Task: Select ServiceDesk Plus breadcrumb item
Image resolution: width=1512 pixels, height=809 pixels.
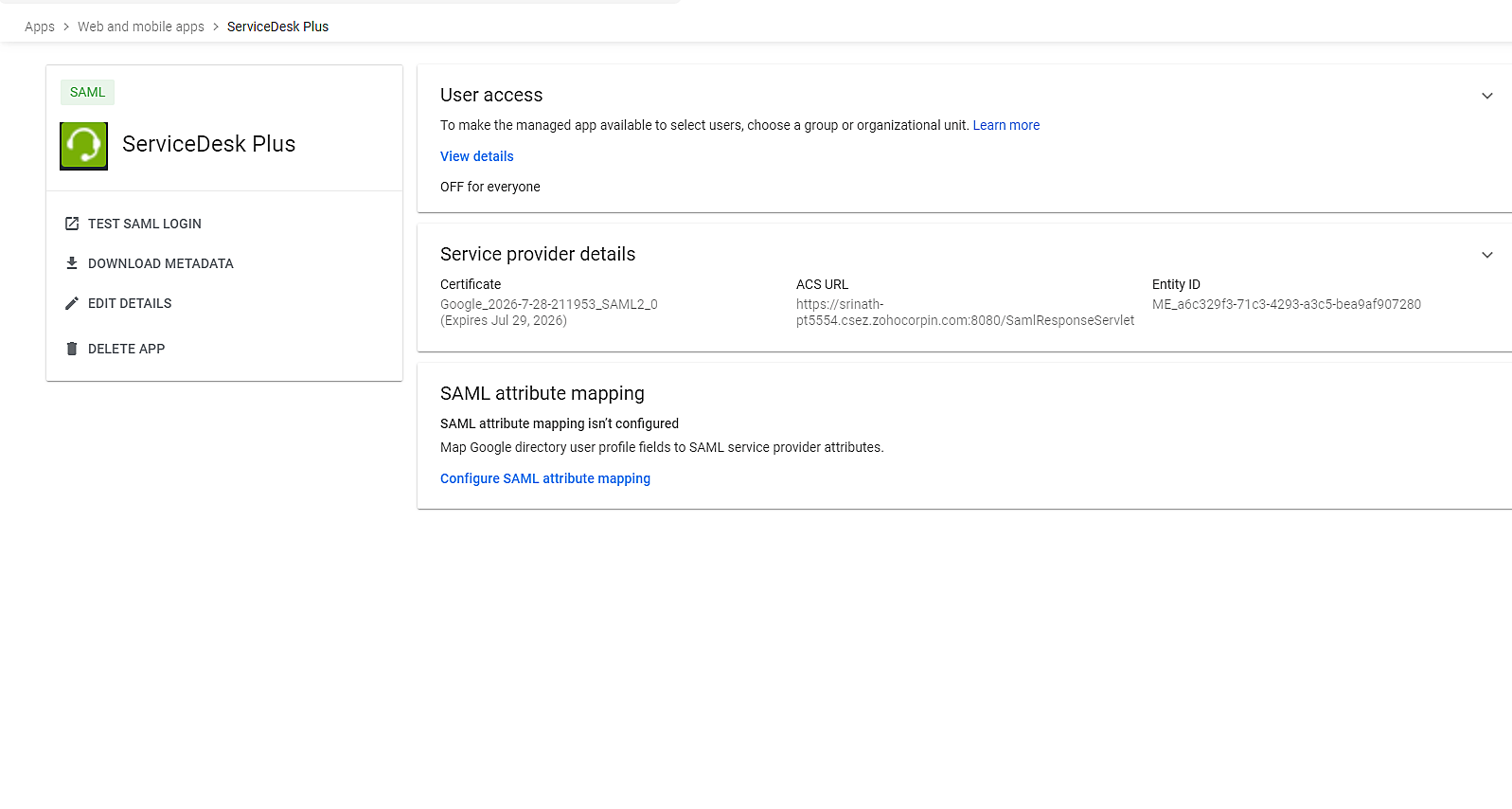Action: point(277,27)
